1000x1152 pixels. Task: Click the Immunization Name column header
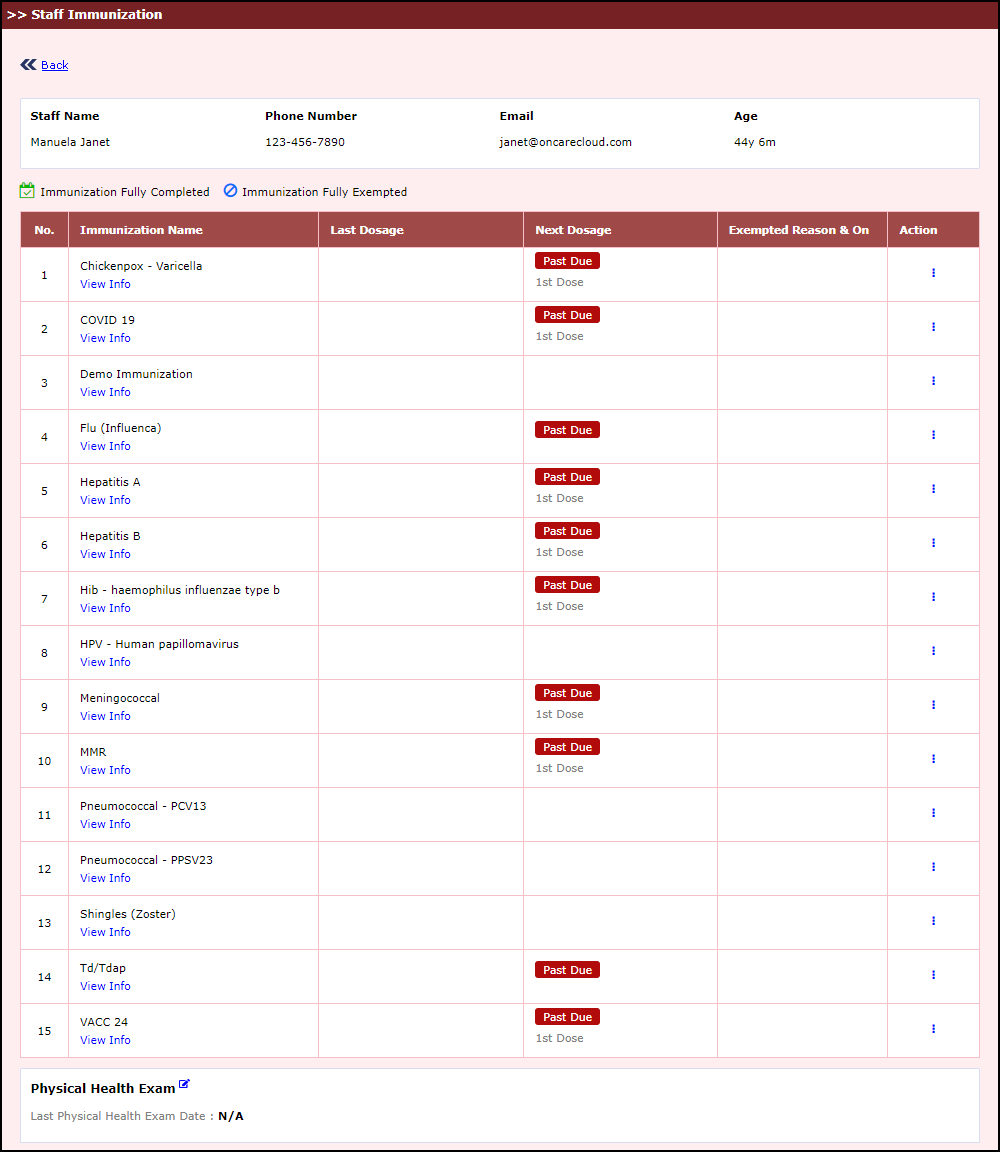click(x=141, y=230)
